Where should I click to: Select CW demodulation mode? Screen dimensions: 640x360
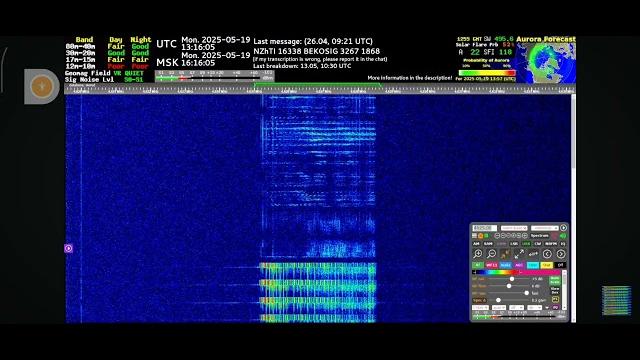coord(538,244)
